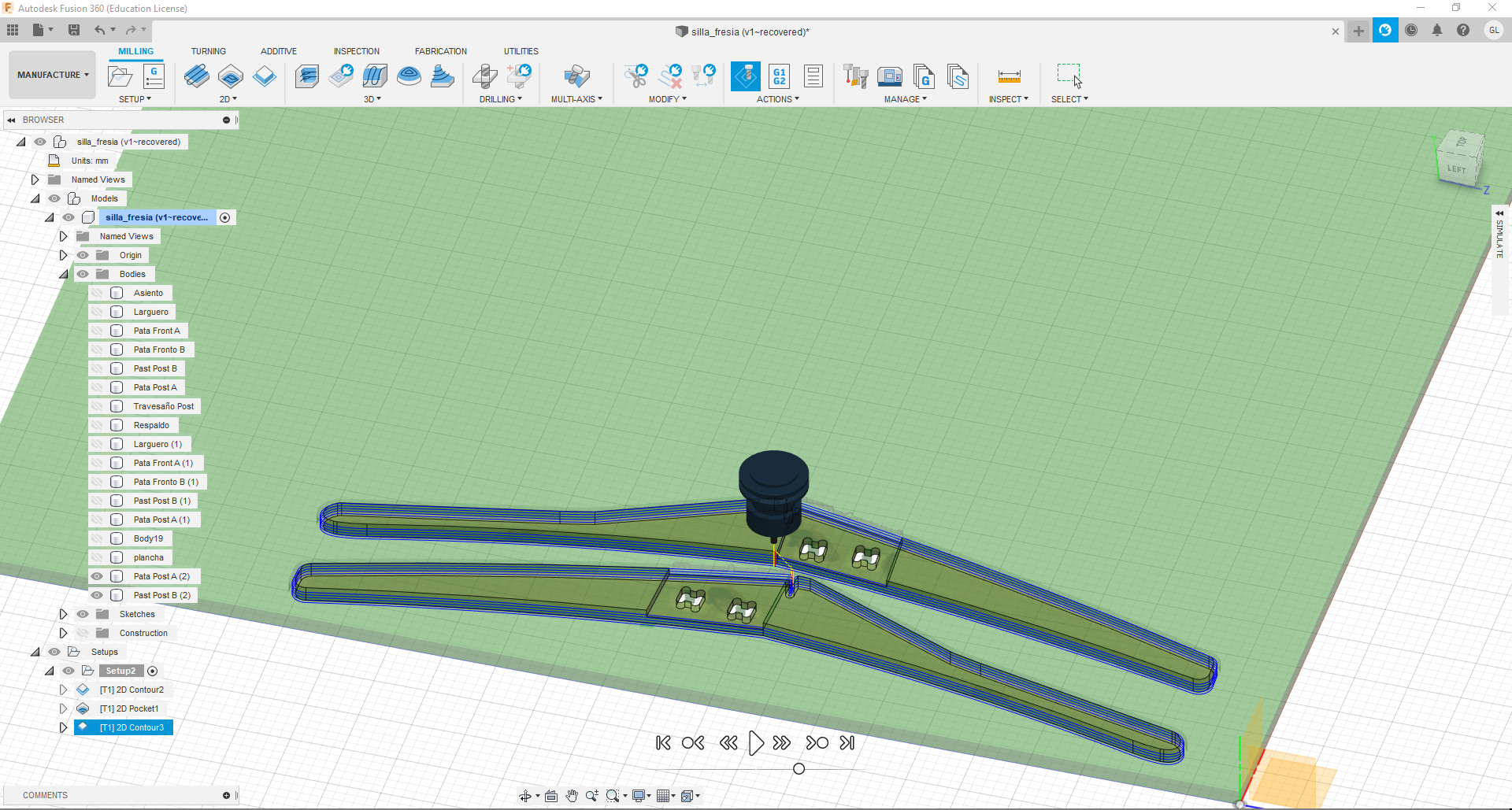Select the 2D Pocket tool
The image size is (1512, 810).
point(231,76)
